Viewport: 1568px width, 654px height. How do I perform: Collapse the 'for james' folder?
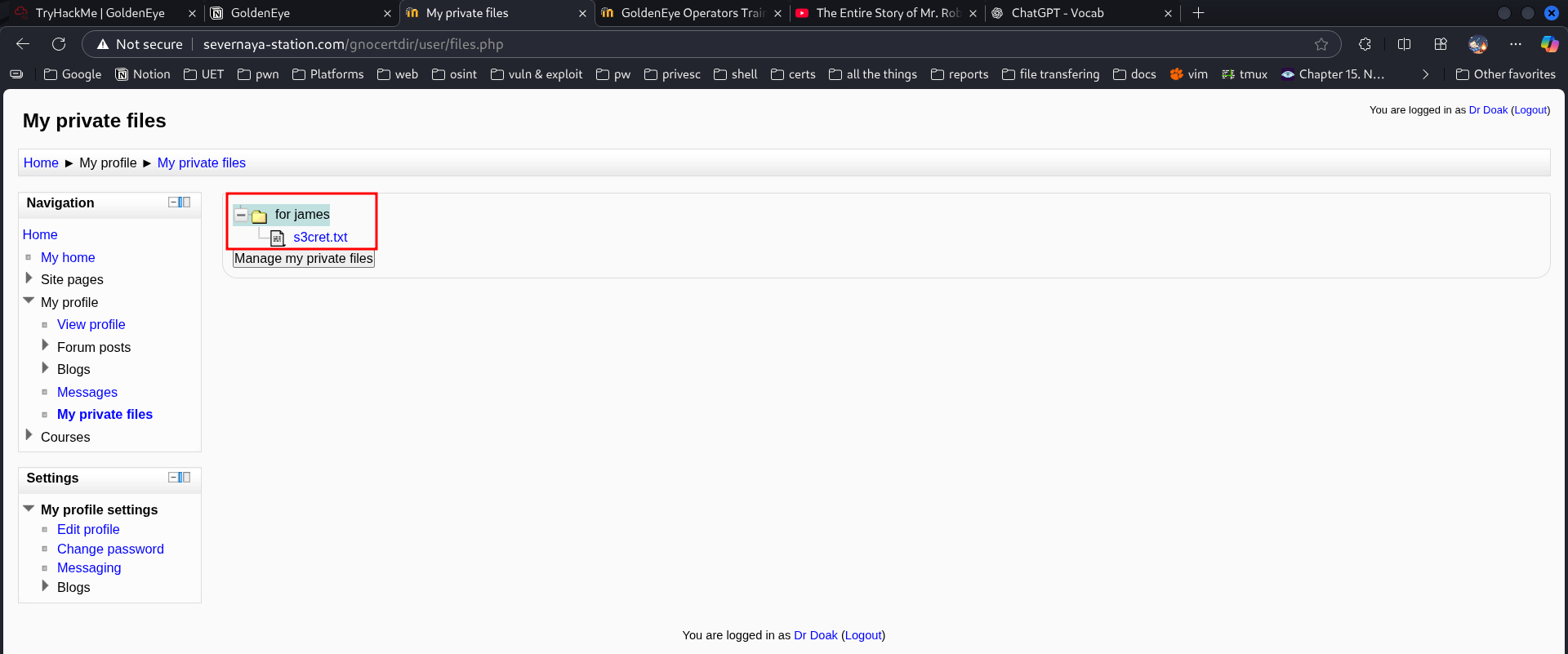click(241, 216)
